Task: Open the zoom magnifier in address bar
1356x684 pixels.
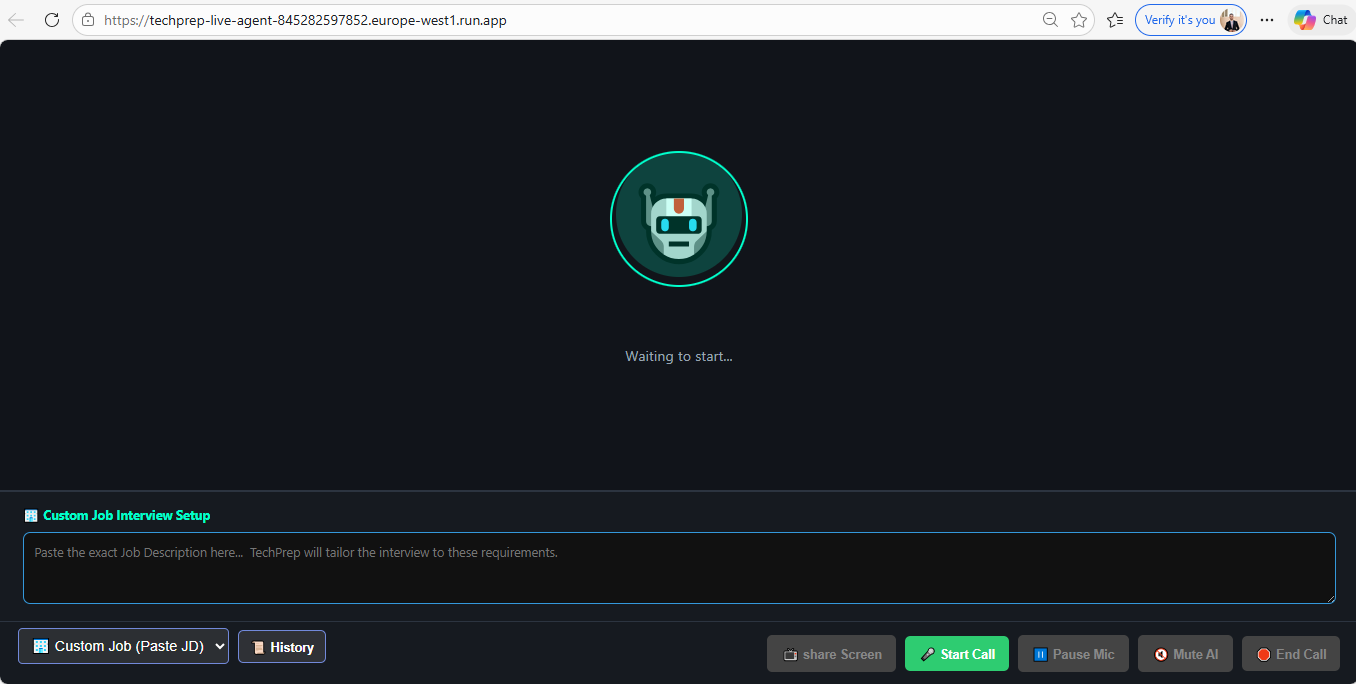Action: click(1050, 20)
